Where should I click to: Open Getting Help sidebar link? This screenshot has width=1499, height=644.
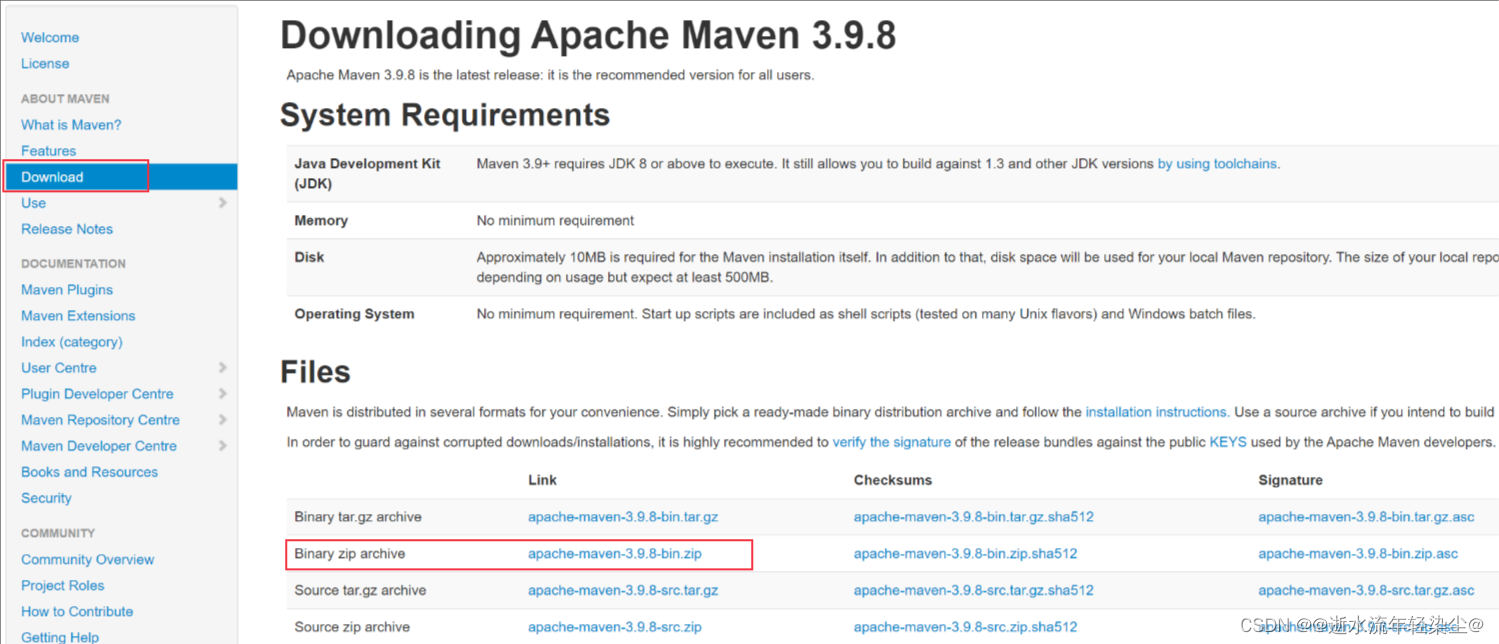[60, 637]
